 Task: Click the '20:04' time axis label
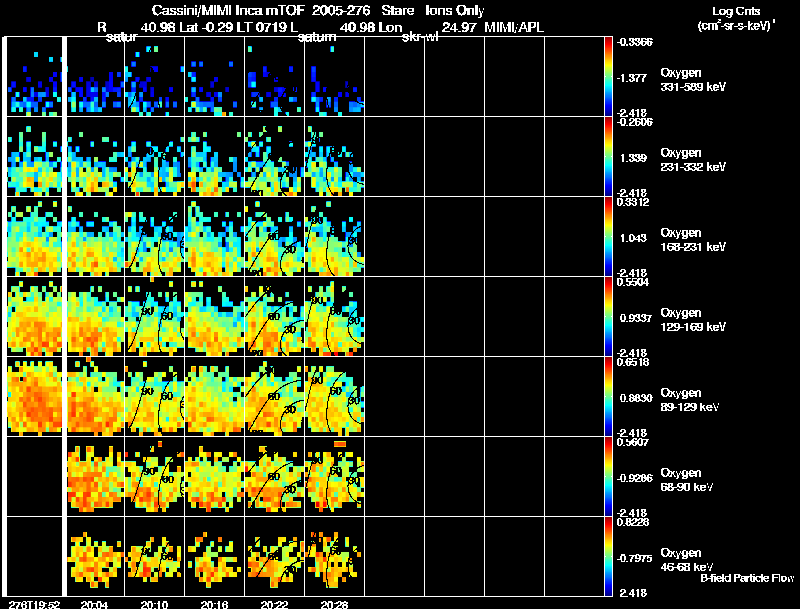(94, 605)
